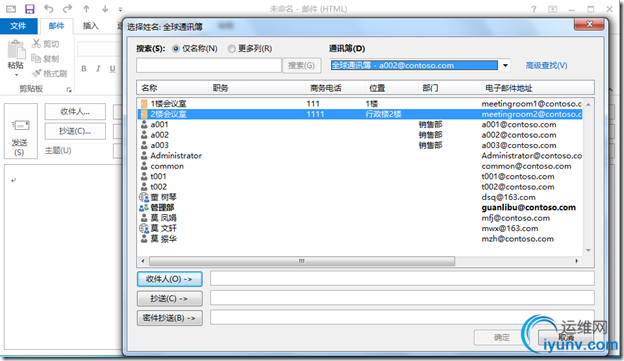This screenshot has width=624, height=361.
Task: Click the 搜索(G) button
Action: [x=302, y=65]
